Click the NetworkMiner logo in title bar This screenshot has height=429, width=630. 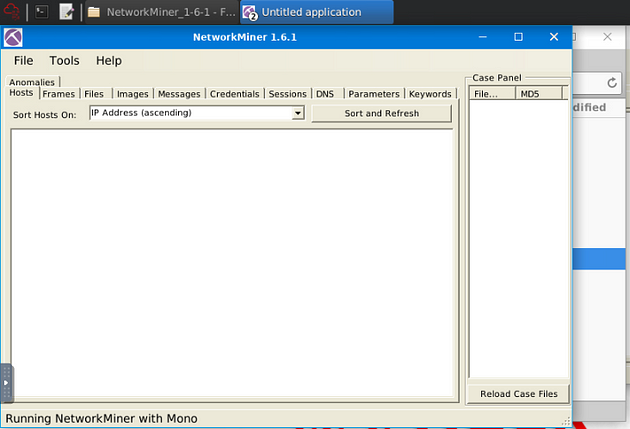click(x=13, y=37)
